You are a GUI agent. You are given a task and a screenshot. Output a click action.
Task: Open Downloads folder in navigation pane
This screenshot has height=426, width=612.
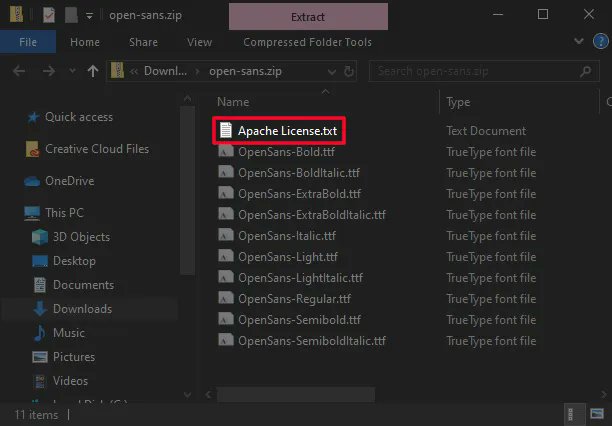coord(82,309)
